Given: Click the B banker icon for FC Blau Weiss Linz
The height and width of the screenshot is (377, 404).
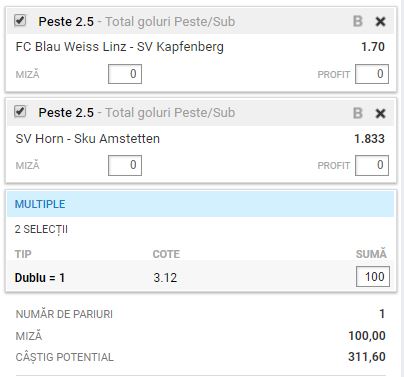Looking at the screenshot, I should pos(358,22).
